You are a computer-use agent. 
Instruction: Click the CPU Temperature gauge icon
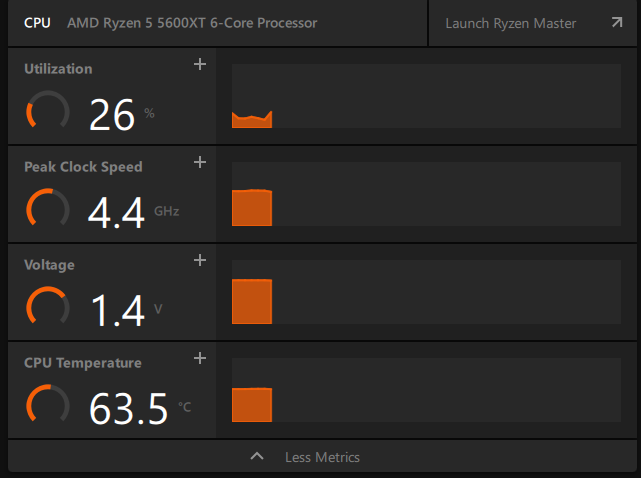(x=47, y=406)
